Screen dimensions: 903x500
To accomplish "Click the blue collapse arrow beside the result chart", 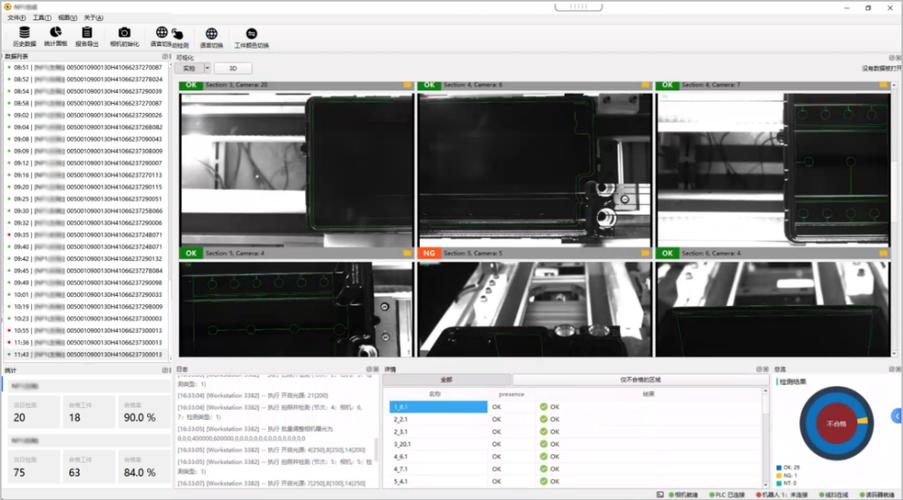I will [897, 415].
